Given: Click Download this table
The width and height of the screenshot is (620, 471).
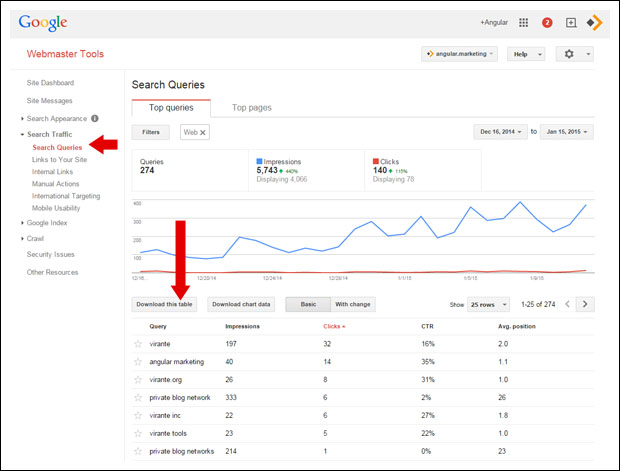Looking at the screenshot, I should coord(164,304).
